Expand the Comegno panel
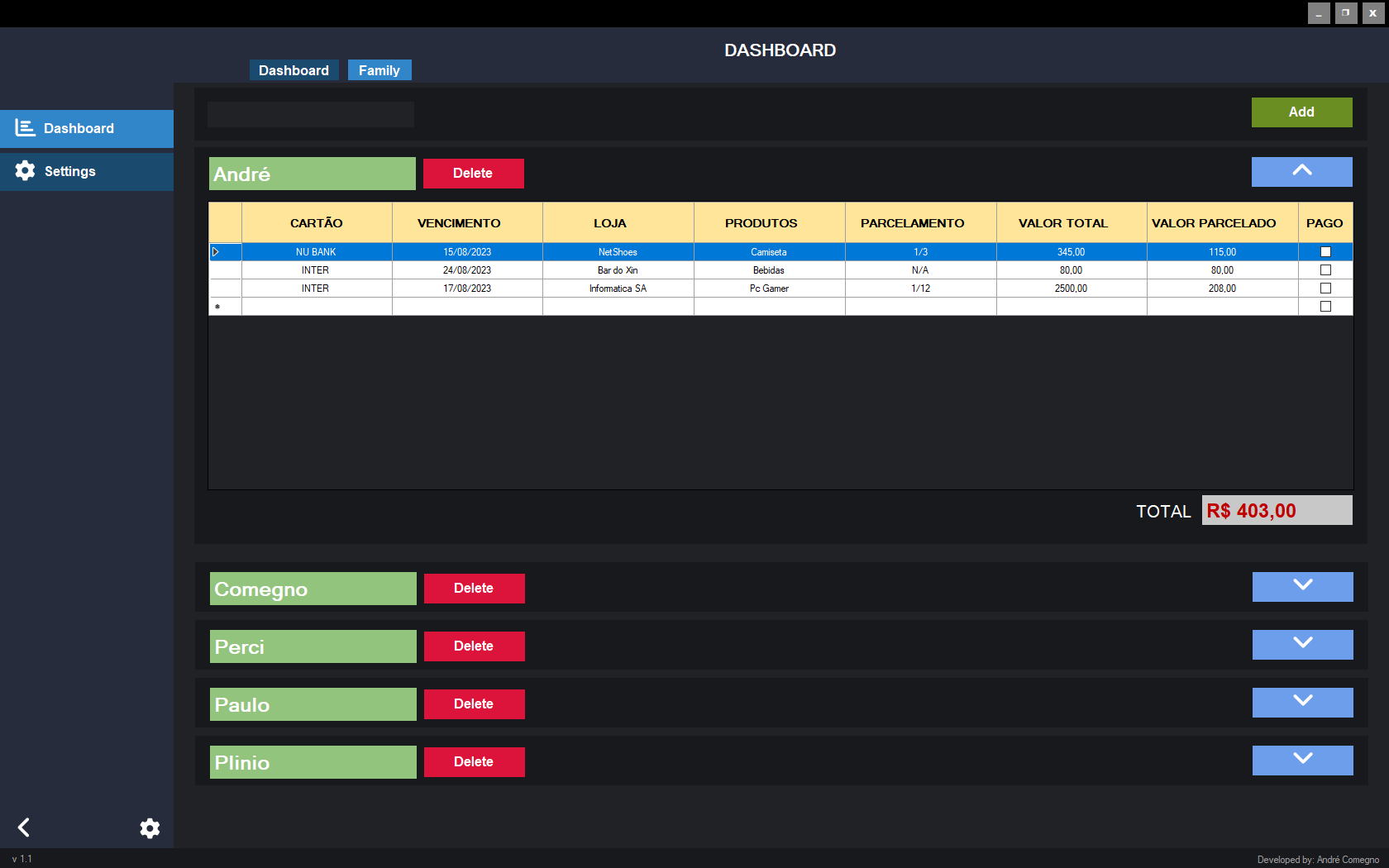Image resolution: width=1389 pixels, height=868 pixels. 1303,587
